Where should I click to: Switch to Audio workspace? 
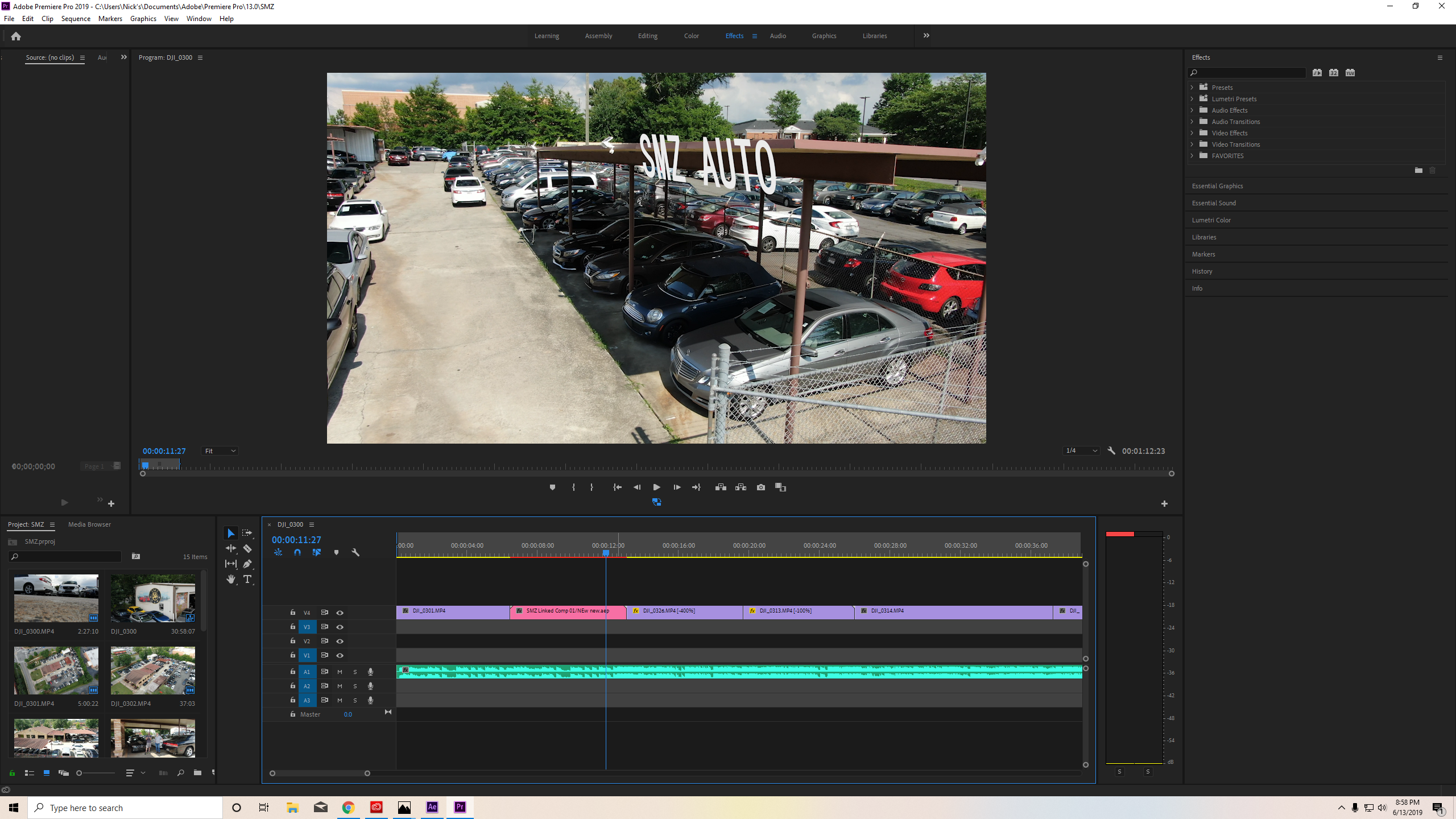coord(777,36)
